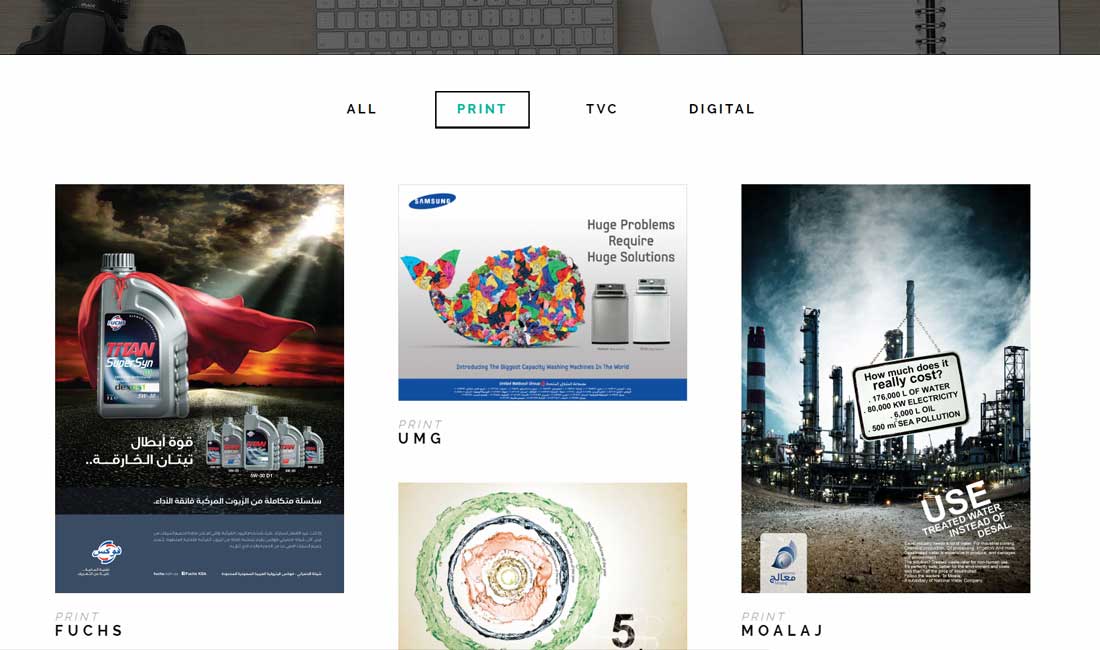Click the 'Huge Problems Require Huge Solutions' headline

click(631, 241)
